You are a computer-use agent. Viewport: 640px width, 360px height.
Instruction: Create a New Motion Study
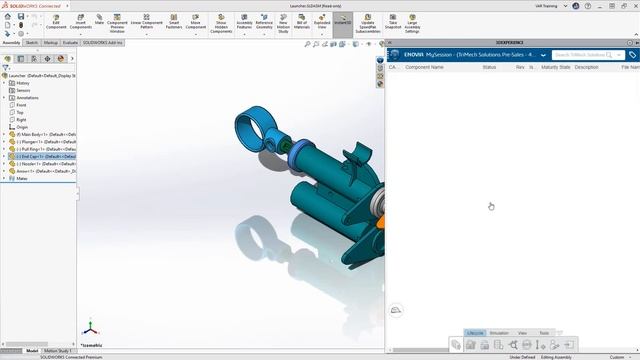283,24
